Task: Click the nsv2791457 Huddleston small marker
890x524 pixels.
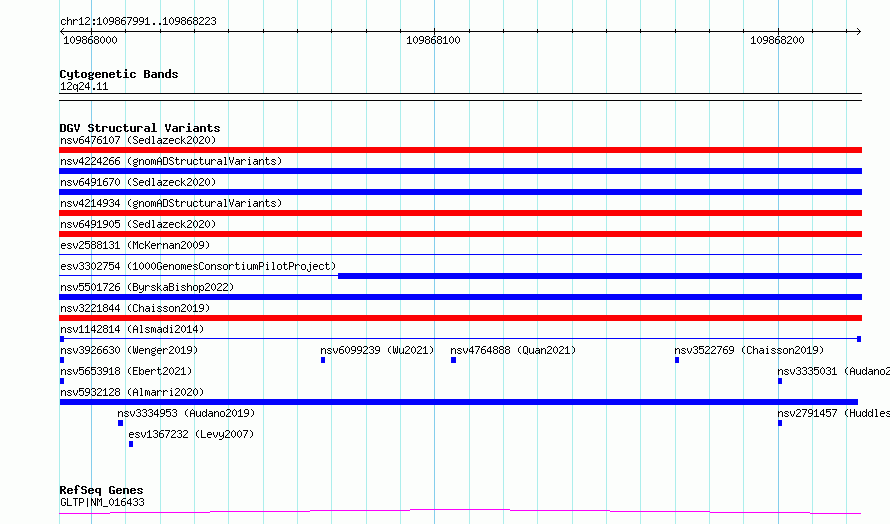Action: coord(780,423)
